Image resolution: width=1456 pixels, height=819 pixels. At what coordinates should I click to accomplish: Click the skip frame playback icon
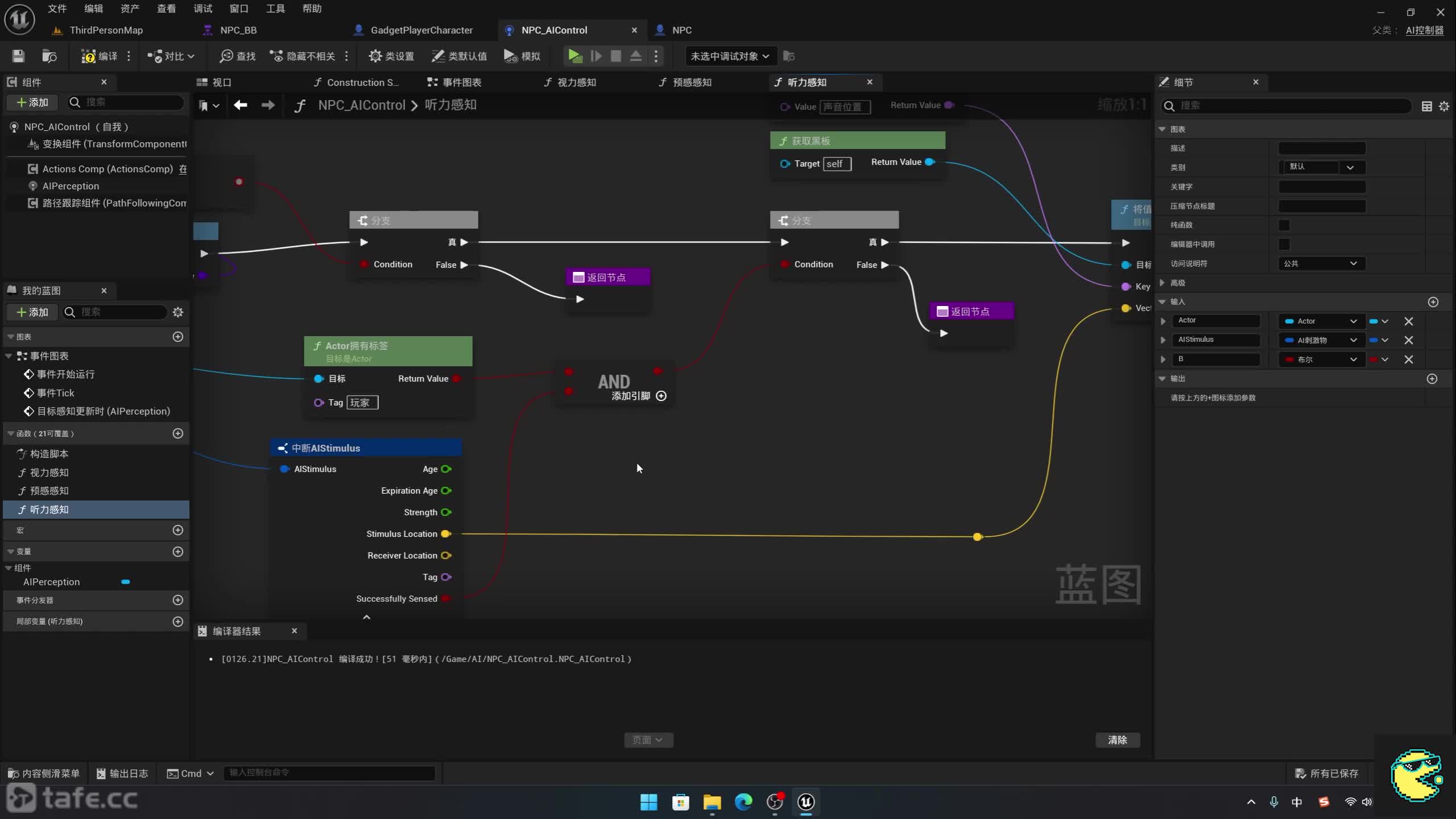[595, 56]
